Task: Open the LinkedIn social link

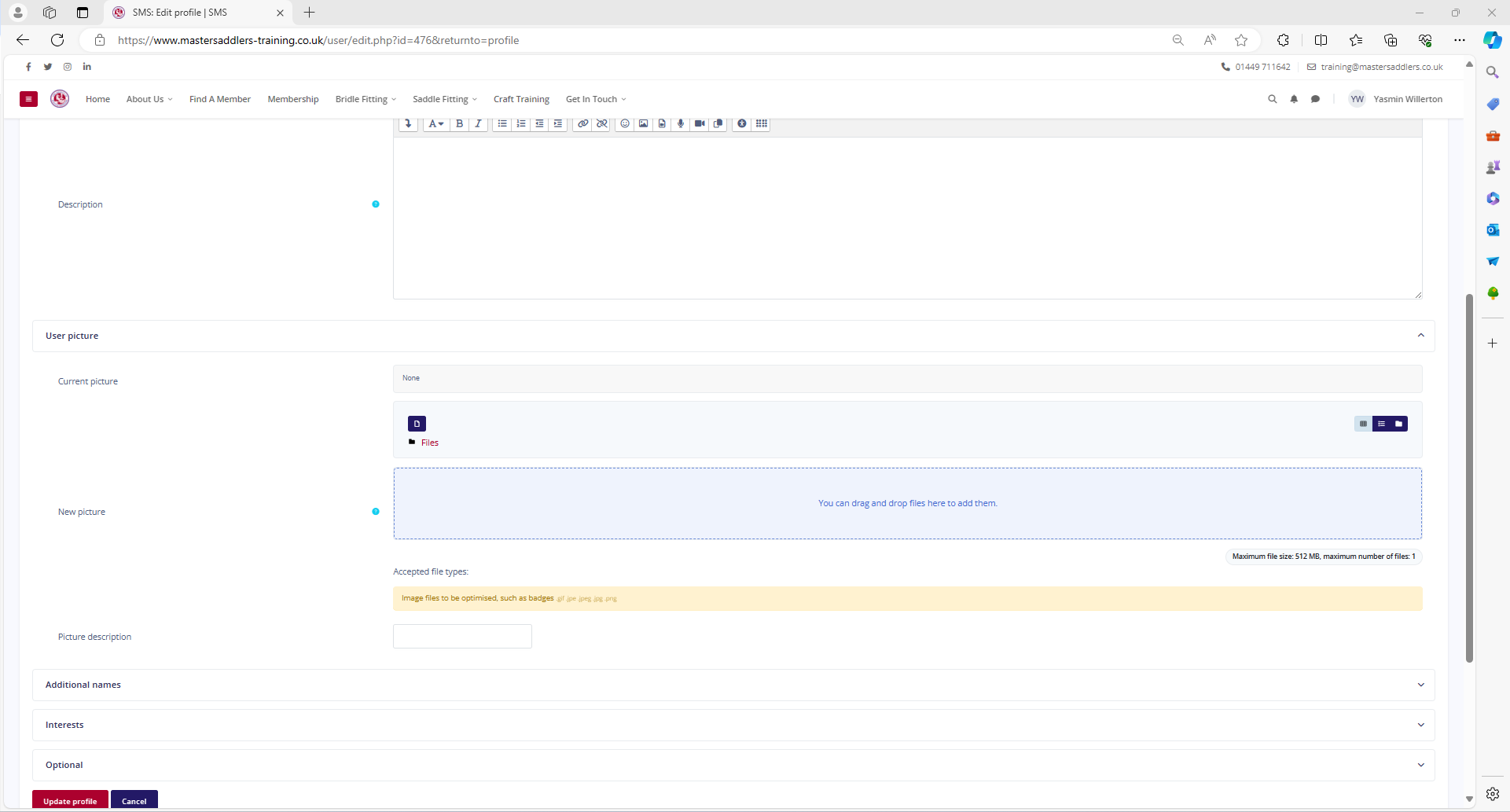Action: (x=87, y=67)
